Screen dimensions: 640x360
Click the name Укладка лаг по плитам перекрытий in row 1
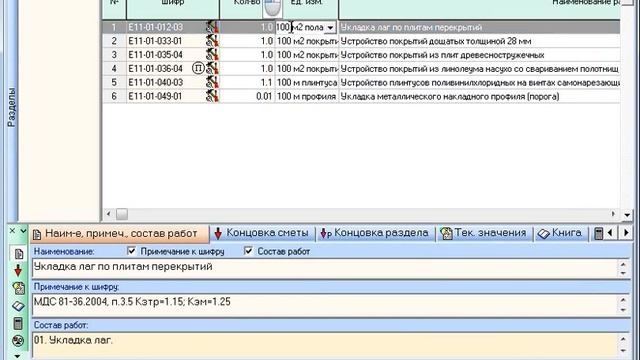pyautogui.click(x=411, y=27)
